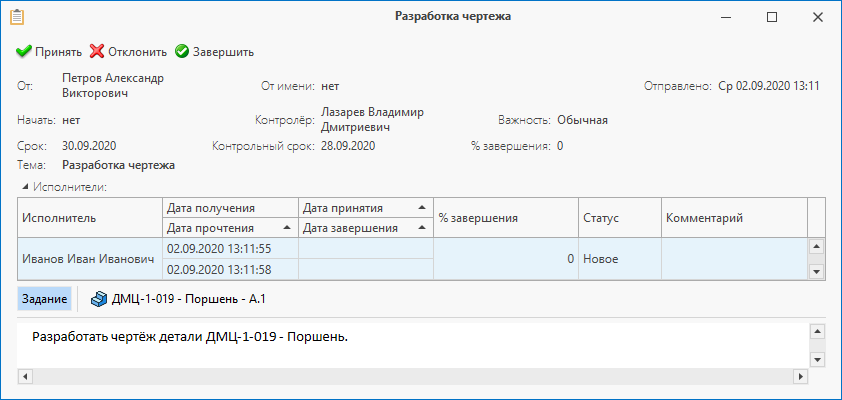This screenshot has height=400, width=842.
Task: Select the Иванов Иван Иванович row
Action: [x=88, y=259]
